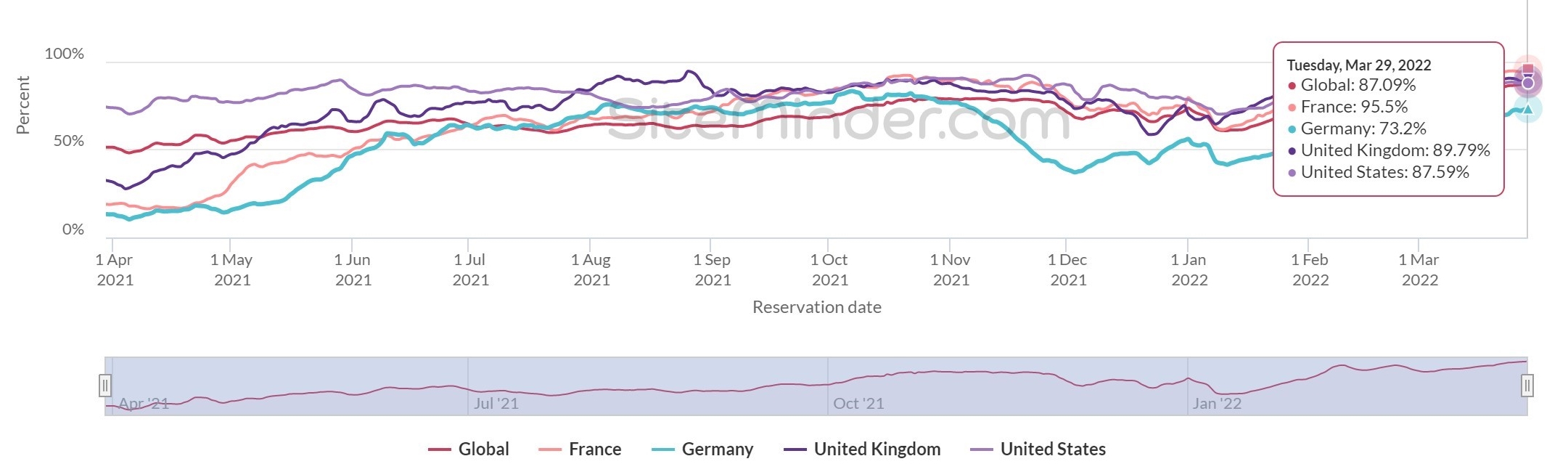The height and width of the screenshot is (464, 1568).
Task: Grab the left navigator range handle
Action: click(x=105, y=386)
